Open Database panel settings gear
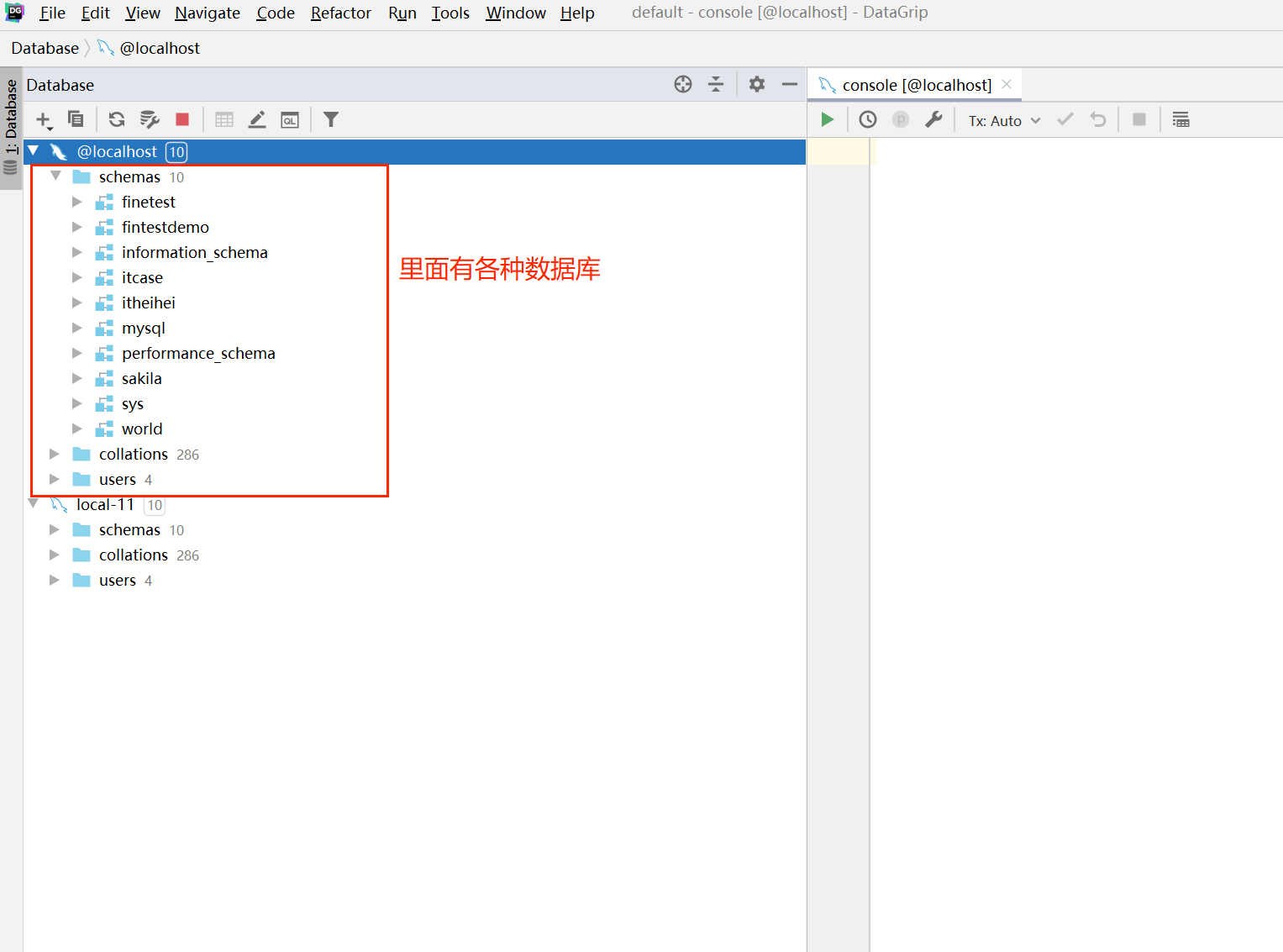 pyautogui.click(x=757, y=84)
